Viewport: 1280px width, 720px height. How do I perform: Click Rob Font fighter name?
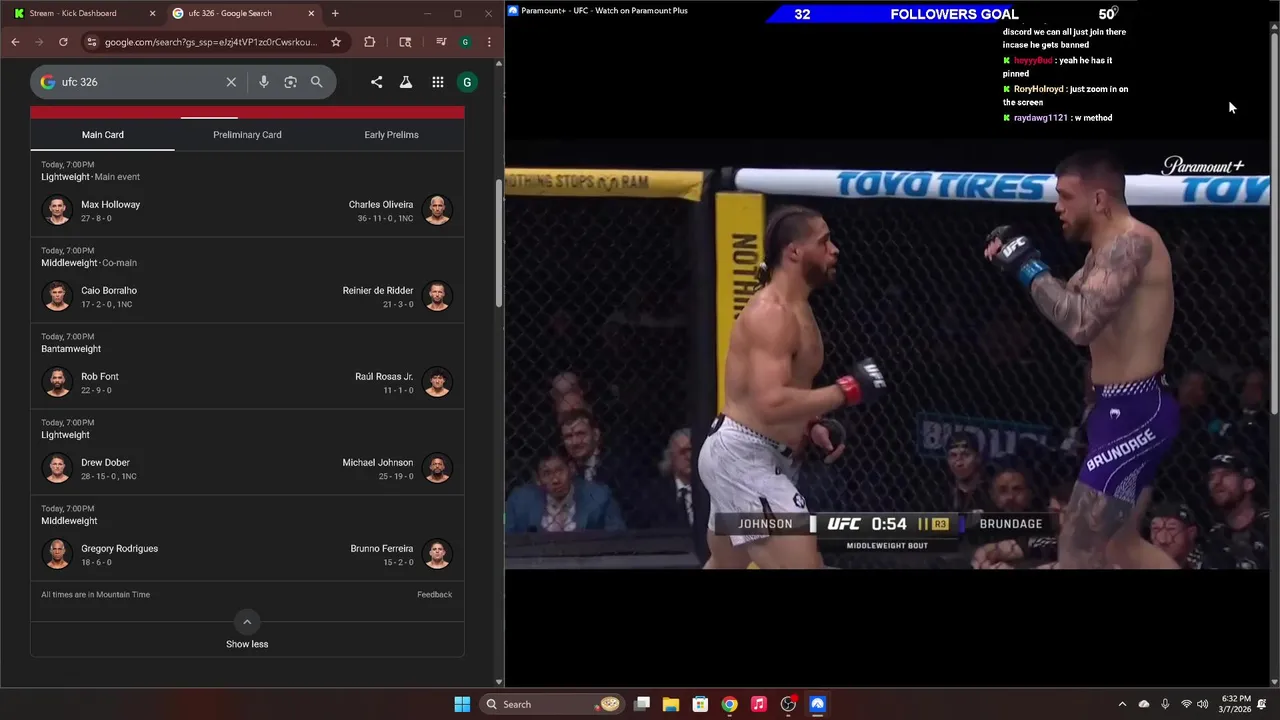100,376
